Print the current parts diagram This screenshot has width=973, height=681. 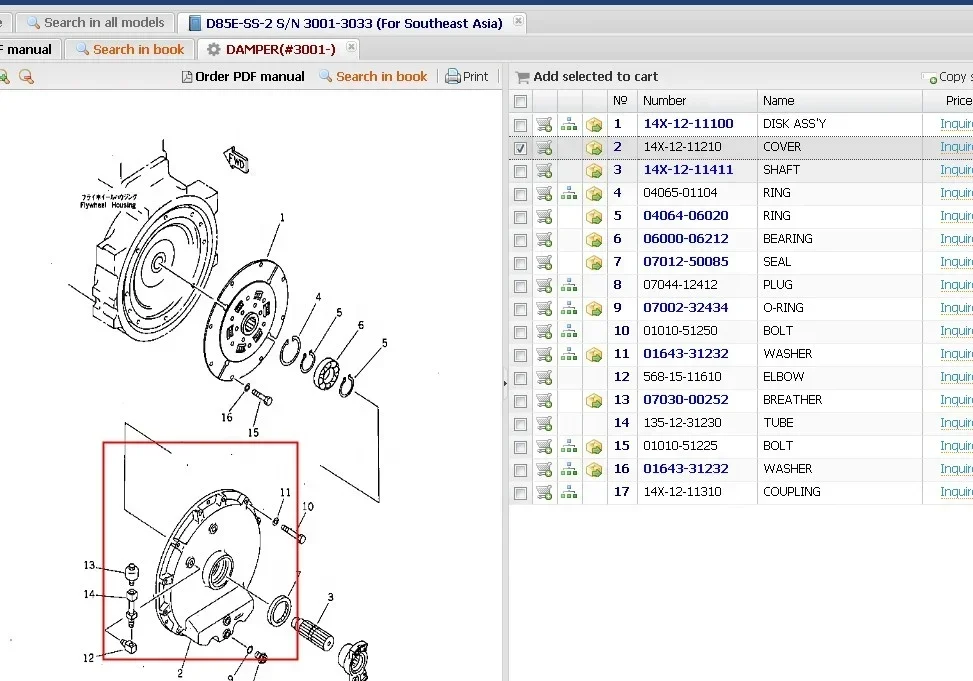(x=467, y=77)
